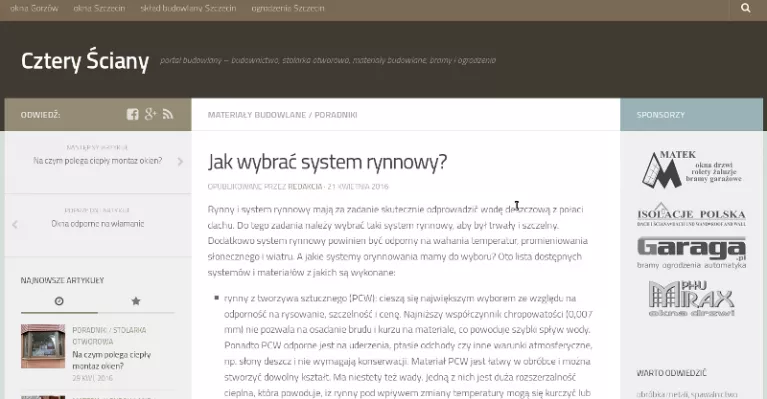Open sidebar article 'Na czym polega ciepły montaż okien?'

coord(112,360)
